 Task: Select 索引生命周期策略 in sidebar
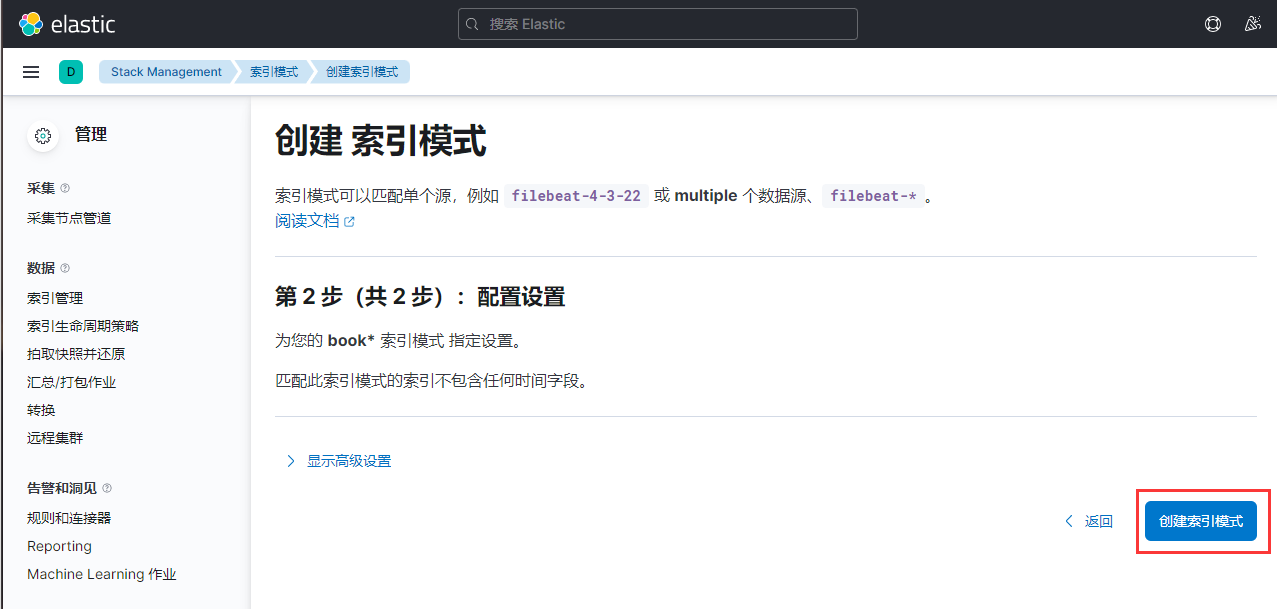point(83,326)
